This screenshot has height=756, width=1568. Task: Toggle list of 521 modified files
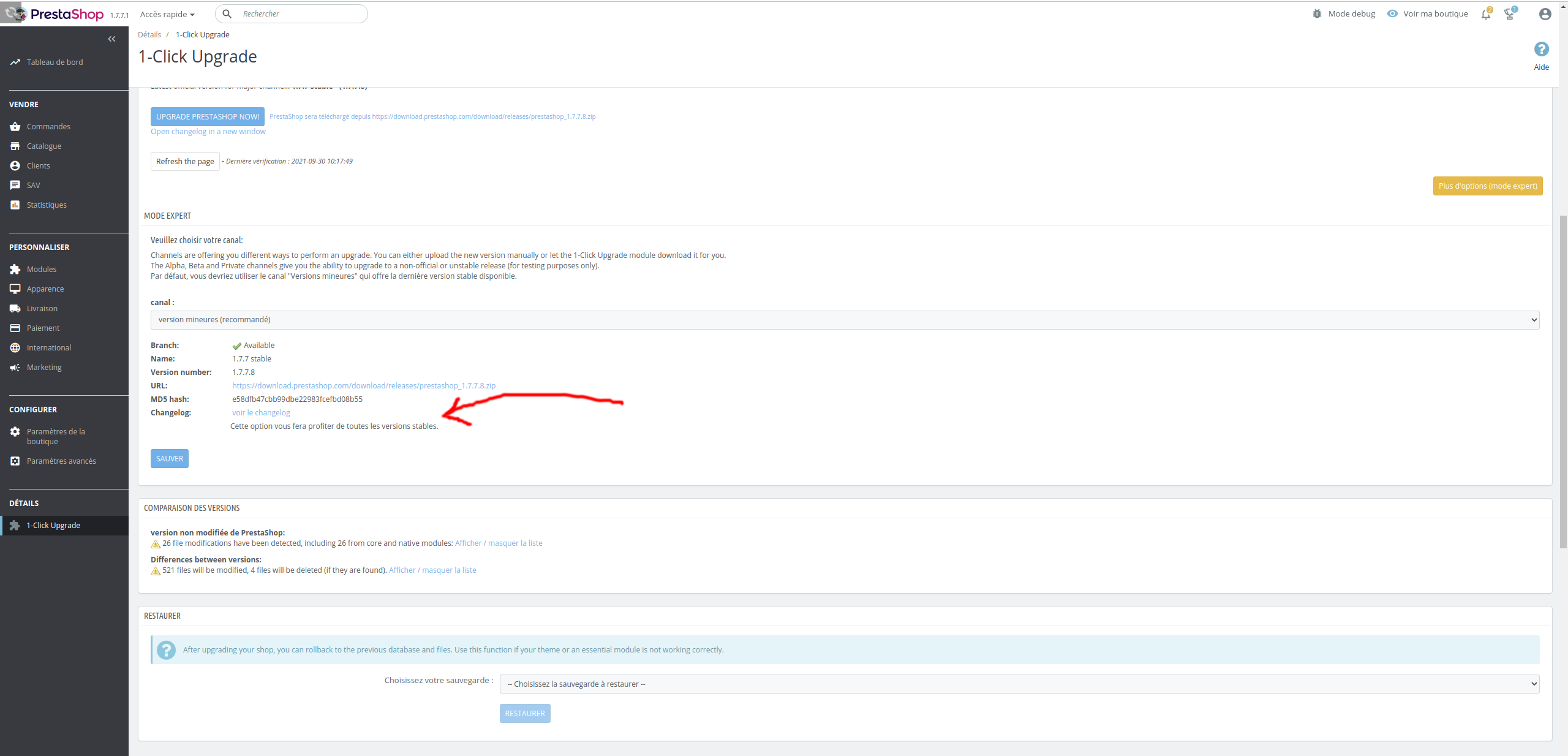click(x=432, y=570)
